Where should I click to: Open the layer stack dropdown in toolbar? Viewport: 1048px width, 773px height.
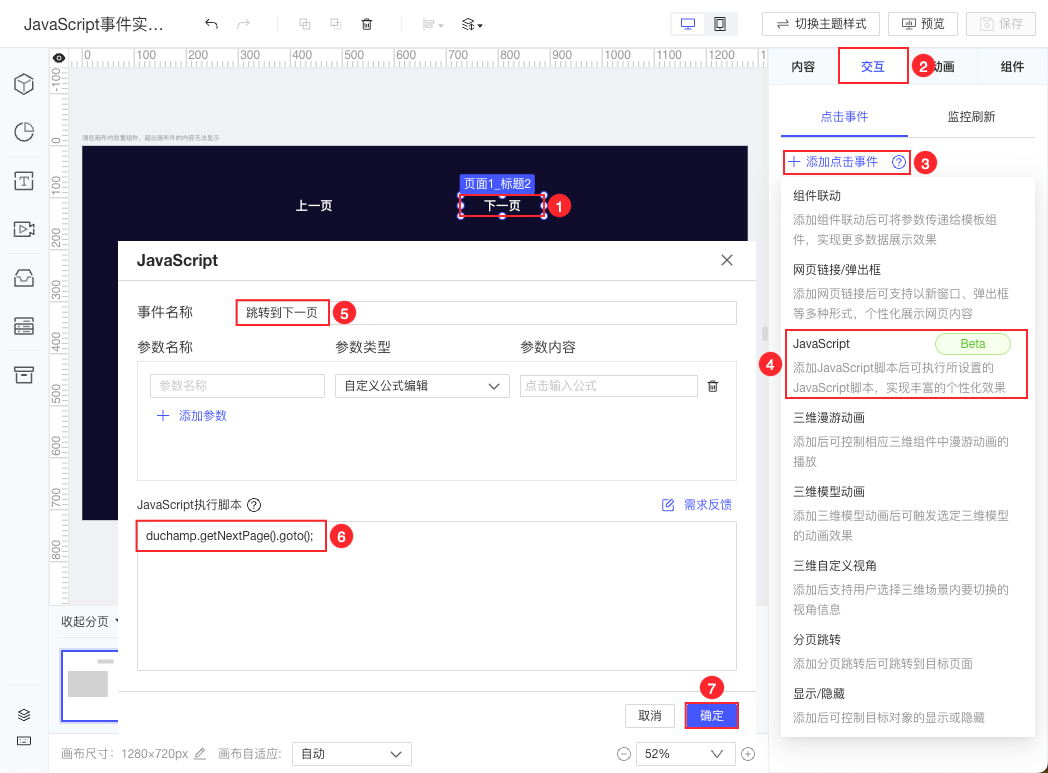(472, 25)
